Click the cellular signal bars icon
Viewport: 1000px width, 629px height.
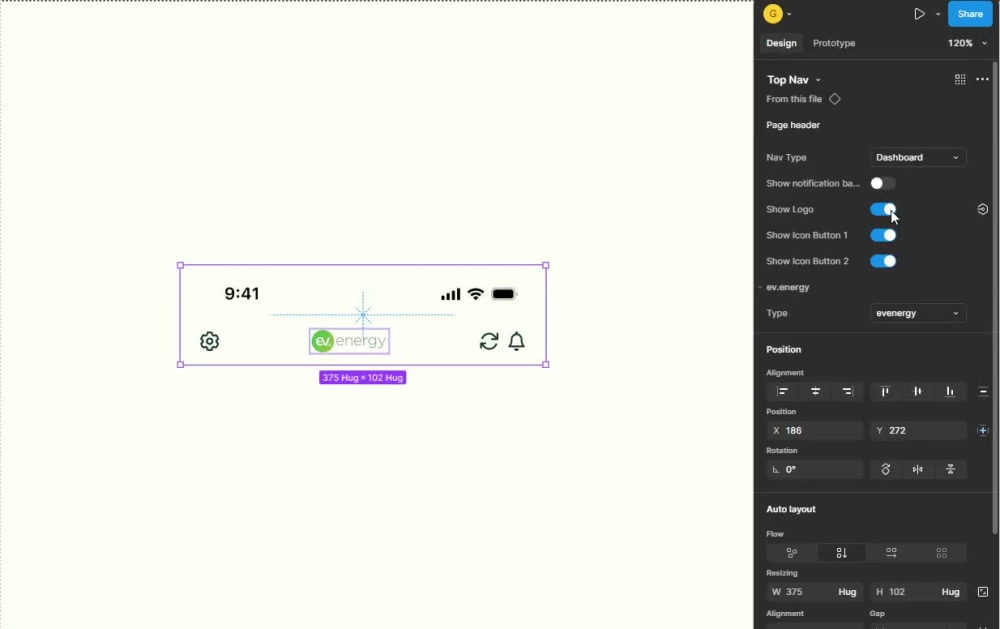[x=450, y=294]
